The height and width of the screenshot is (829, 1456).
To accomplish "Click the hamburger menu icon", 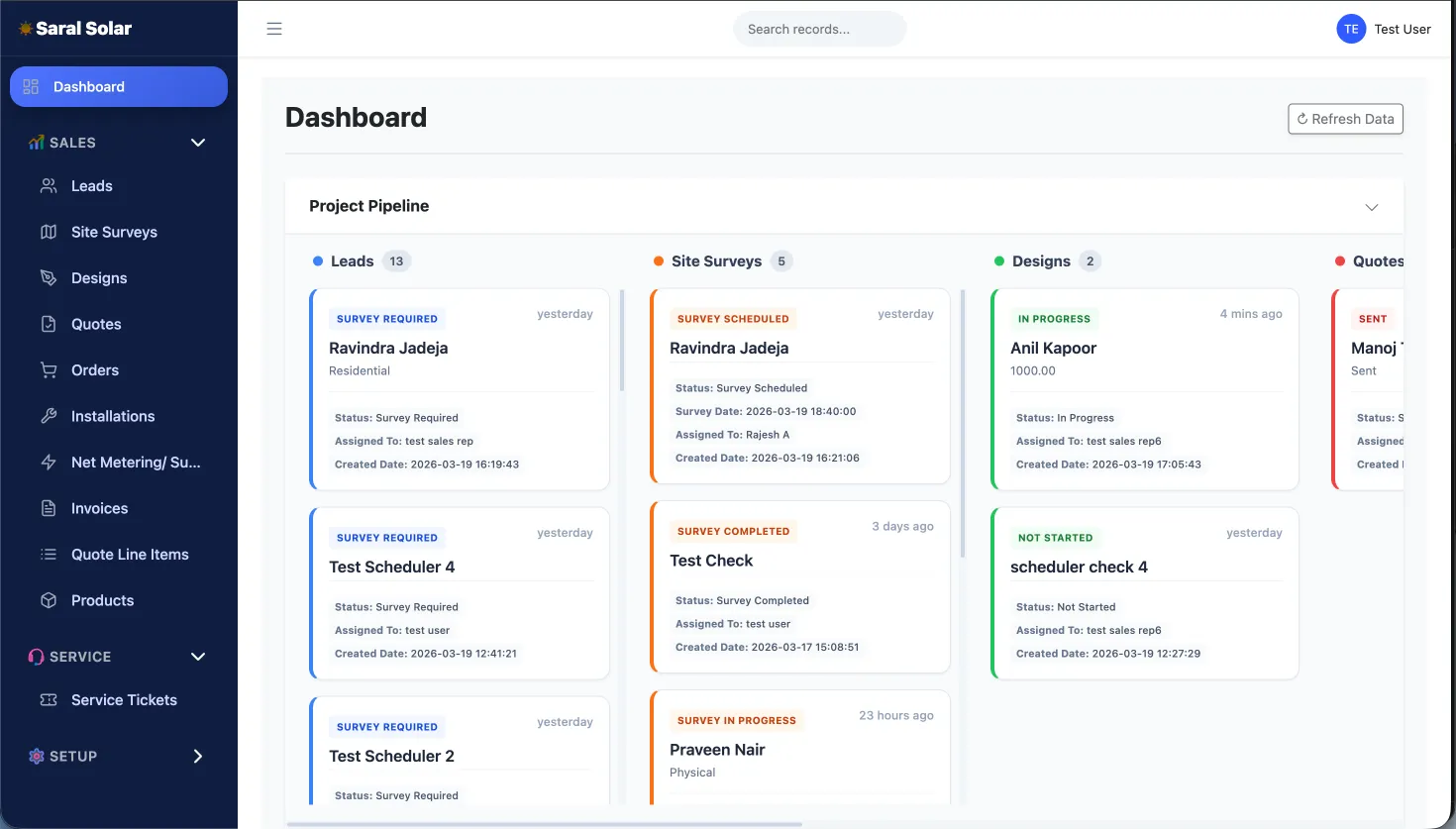I will point(274,29).
